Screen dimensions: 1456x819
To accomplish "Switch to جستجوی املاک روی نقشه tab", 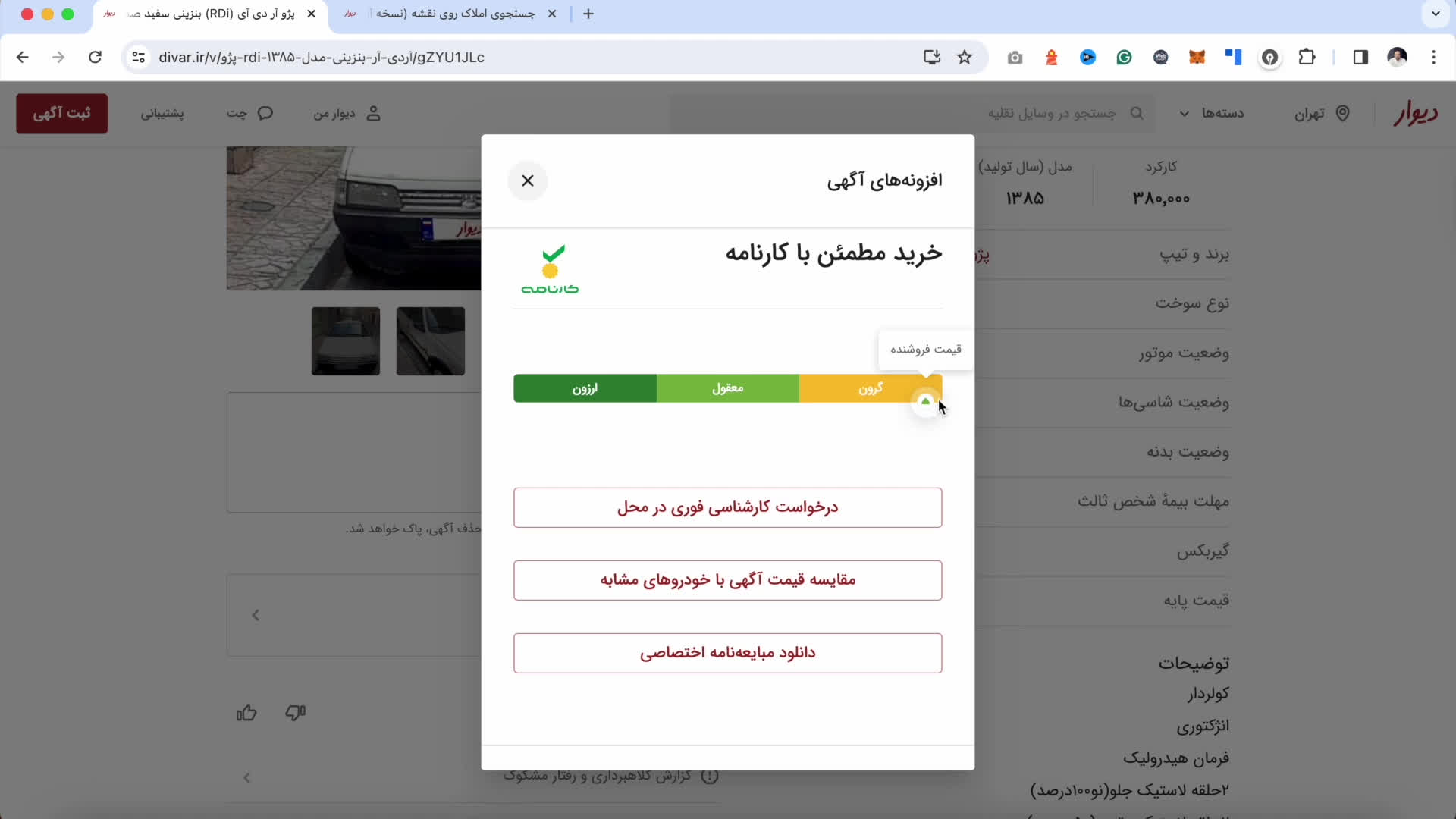I will click(452, 14).
